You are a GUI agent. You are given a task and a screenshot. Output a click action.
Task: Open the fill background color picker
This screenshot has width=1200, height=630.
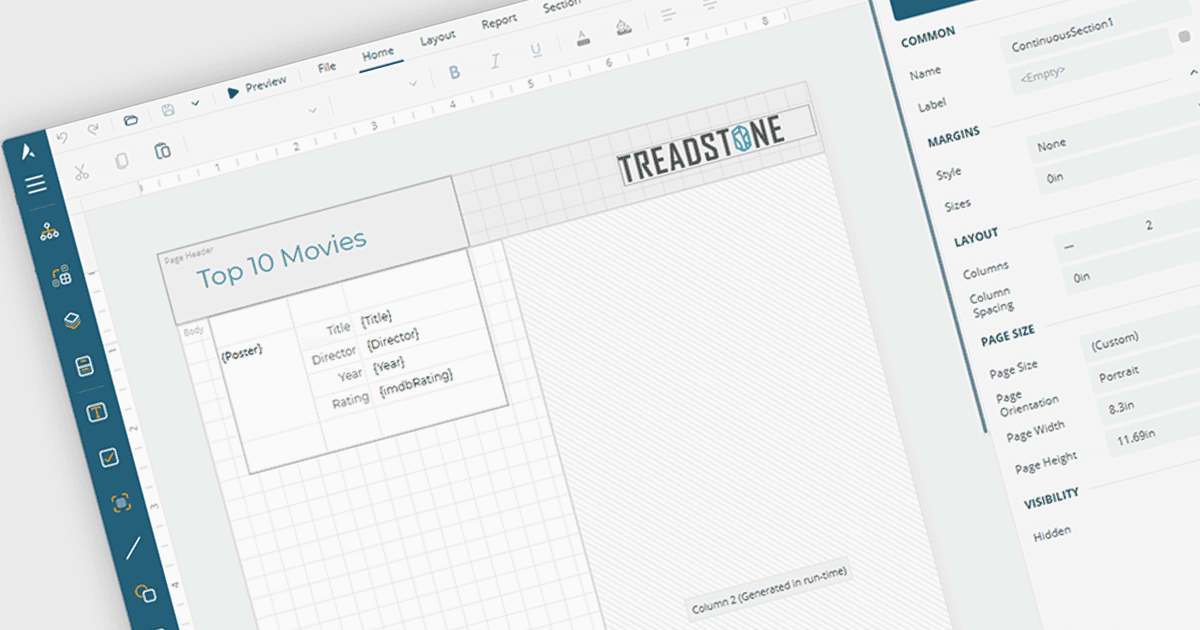(x=623, y=27)
